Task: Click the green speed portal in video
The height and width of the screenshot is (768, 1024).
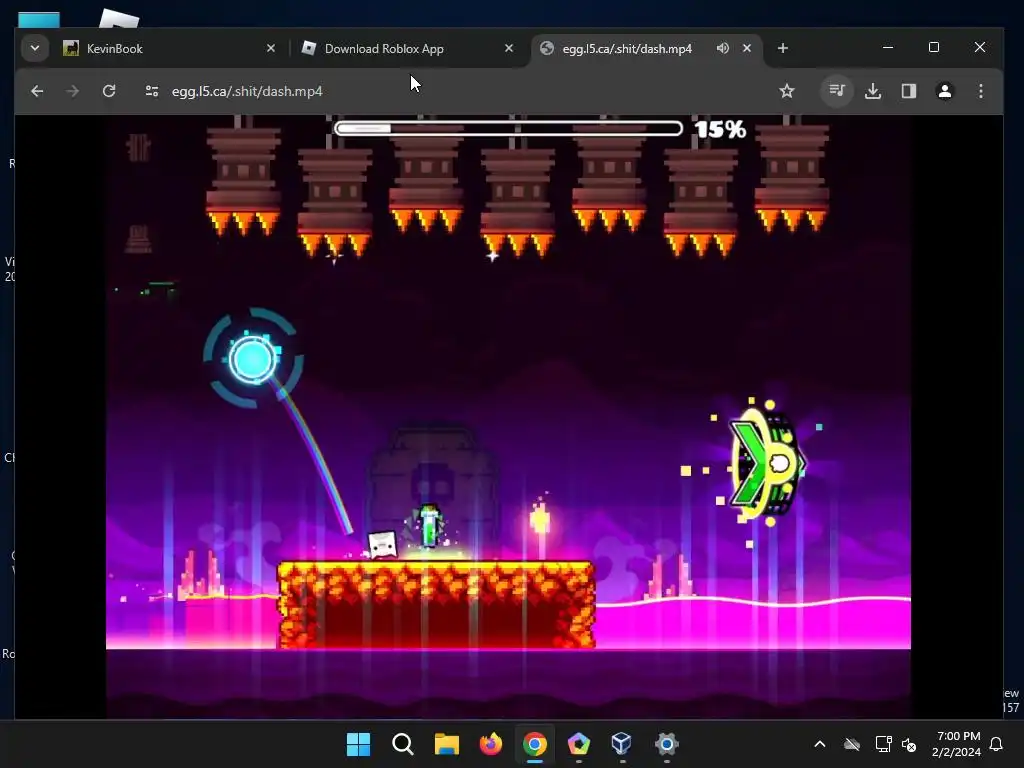Action: 767,464
